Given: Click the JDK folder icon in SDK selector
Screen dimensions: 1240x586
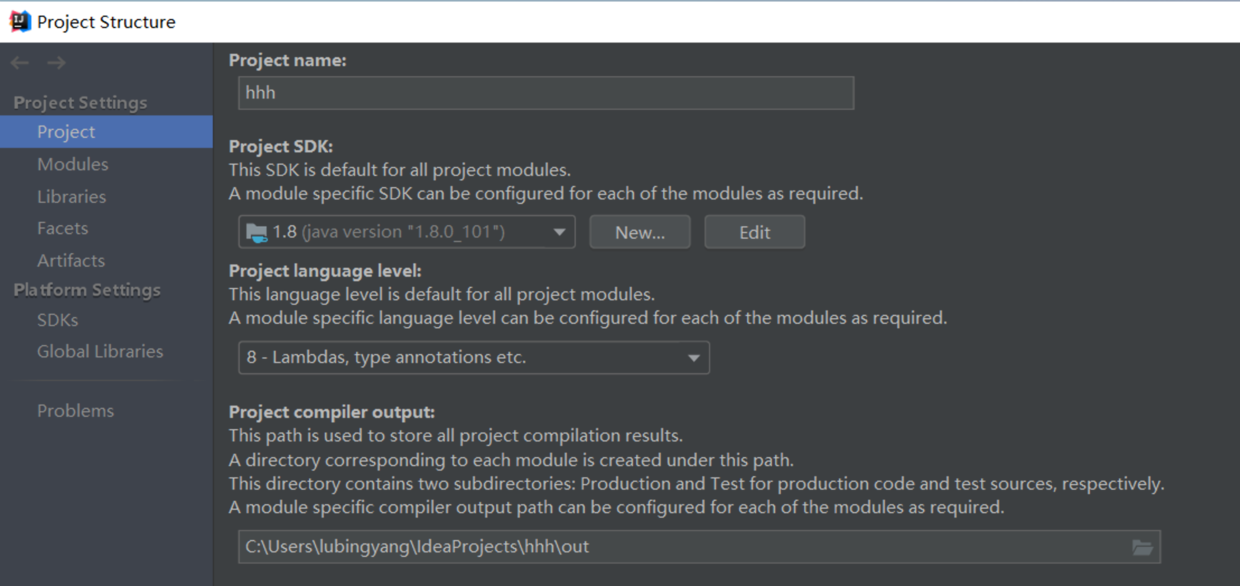Looking at the screenshot, I should [x=257, y=233].
